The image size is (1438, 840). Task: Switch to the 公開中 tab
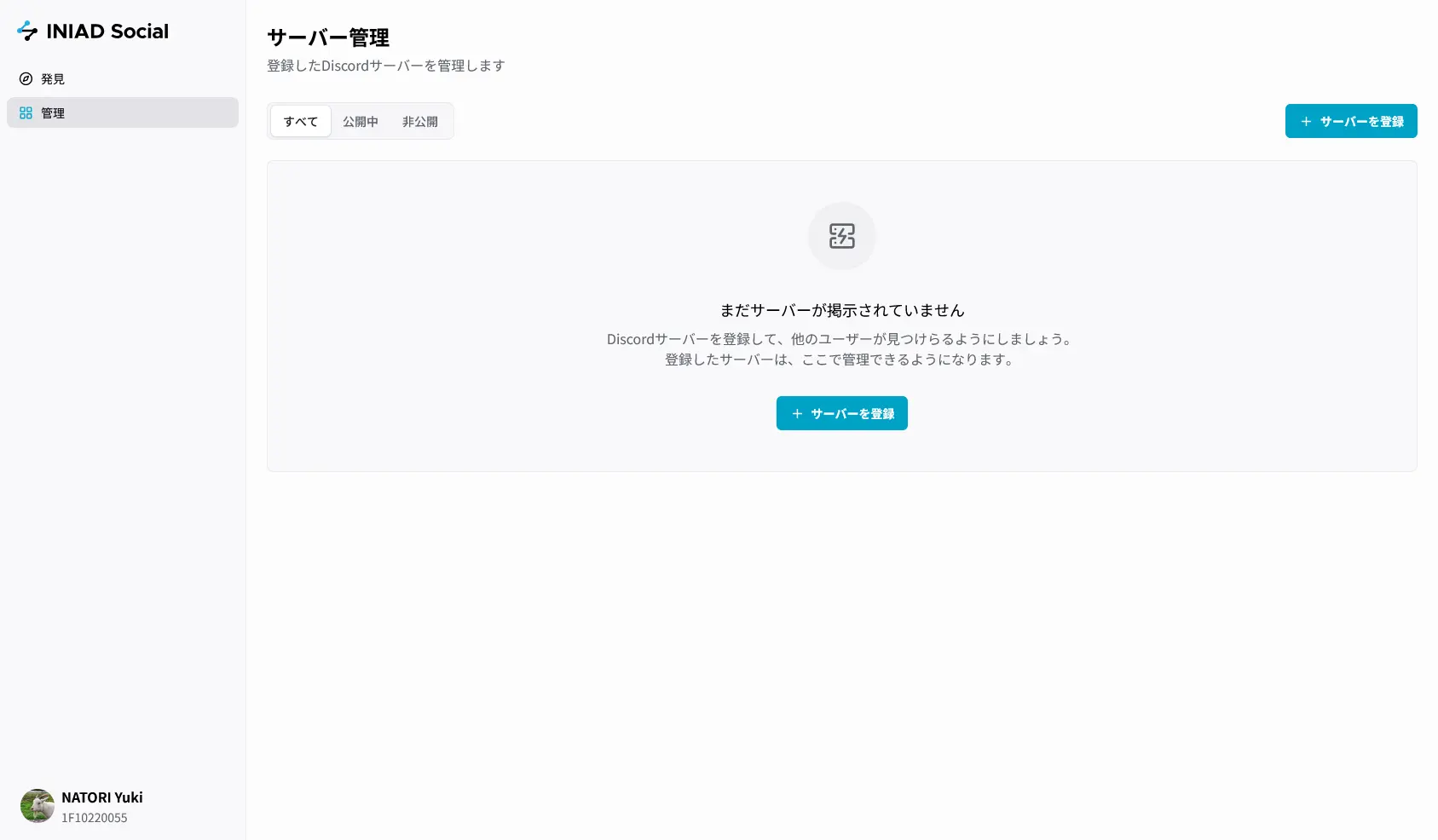(x=361, y=121)
